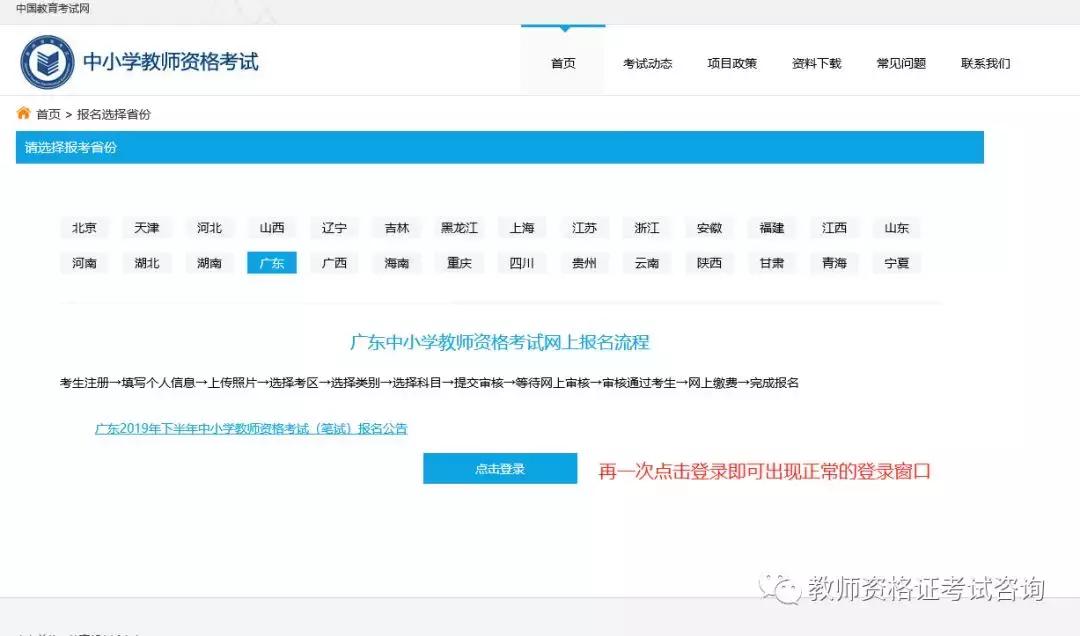Switch to the 首页 navigation tab
1080x636 pixels.
pos(561,62)
